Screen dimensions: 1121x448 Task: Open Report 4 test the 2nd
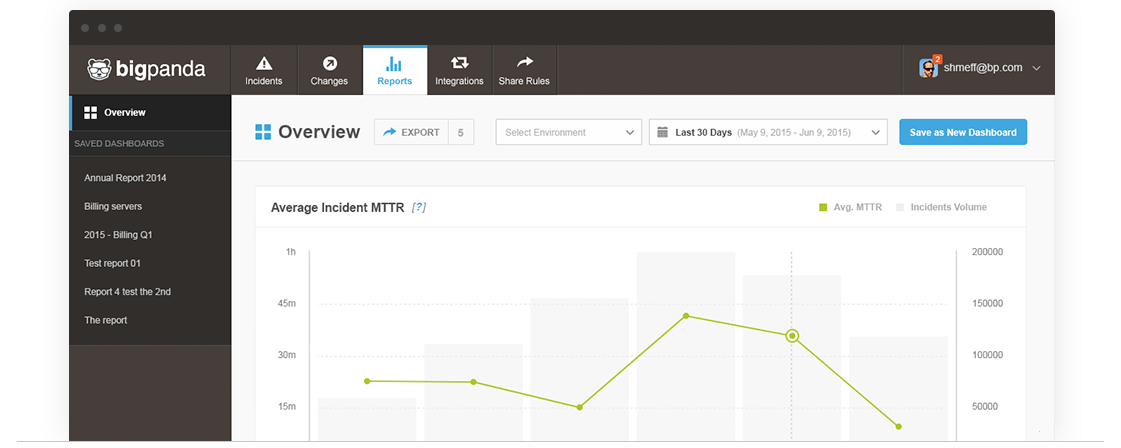click(x=127, y=292)
